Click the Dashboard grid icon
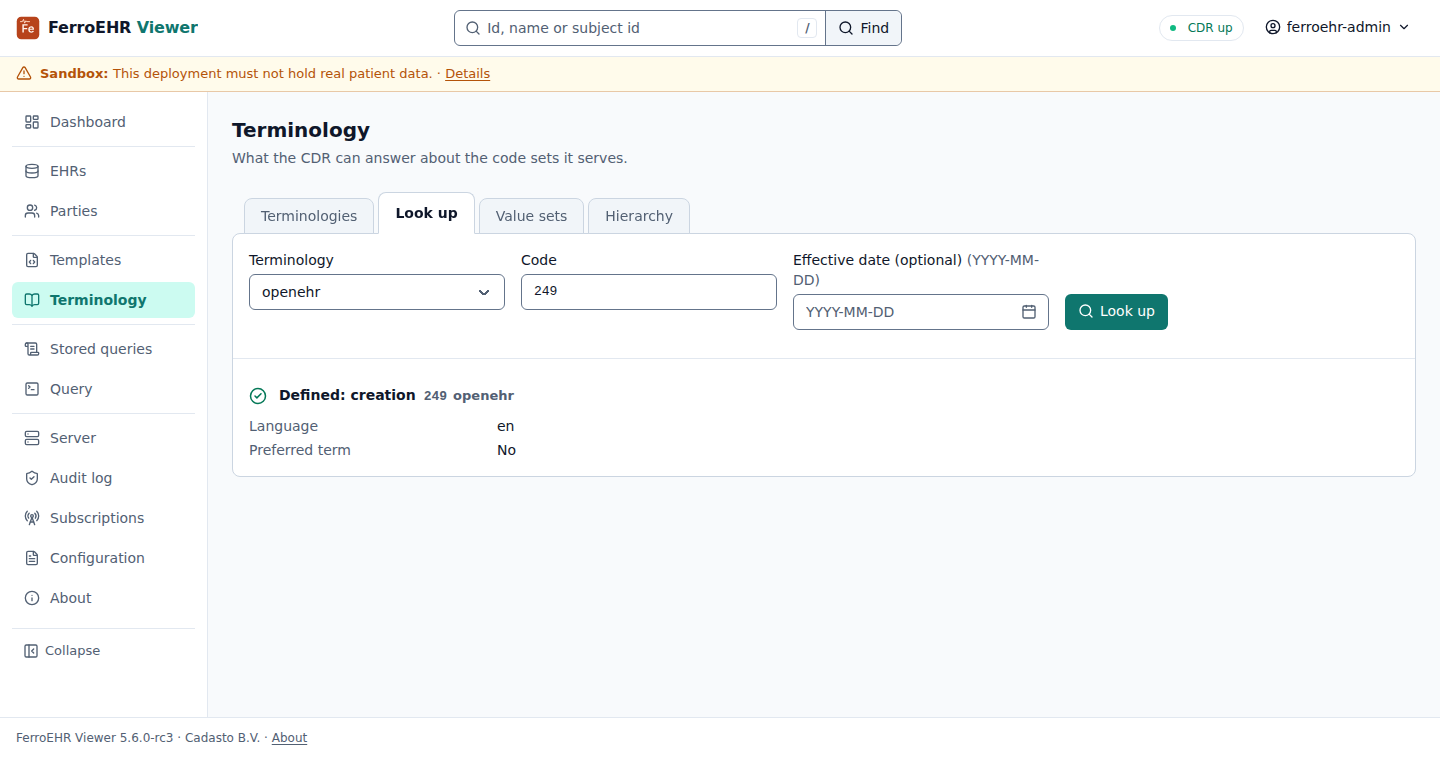The width and height of the screenshot is (1440, 757). click(x=32, y=122)
